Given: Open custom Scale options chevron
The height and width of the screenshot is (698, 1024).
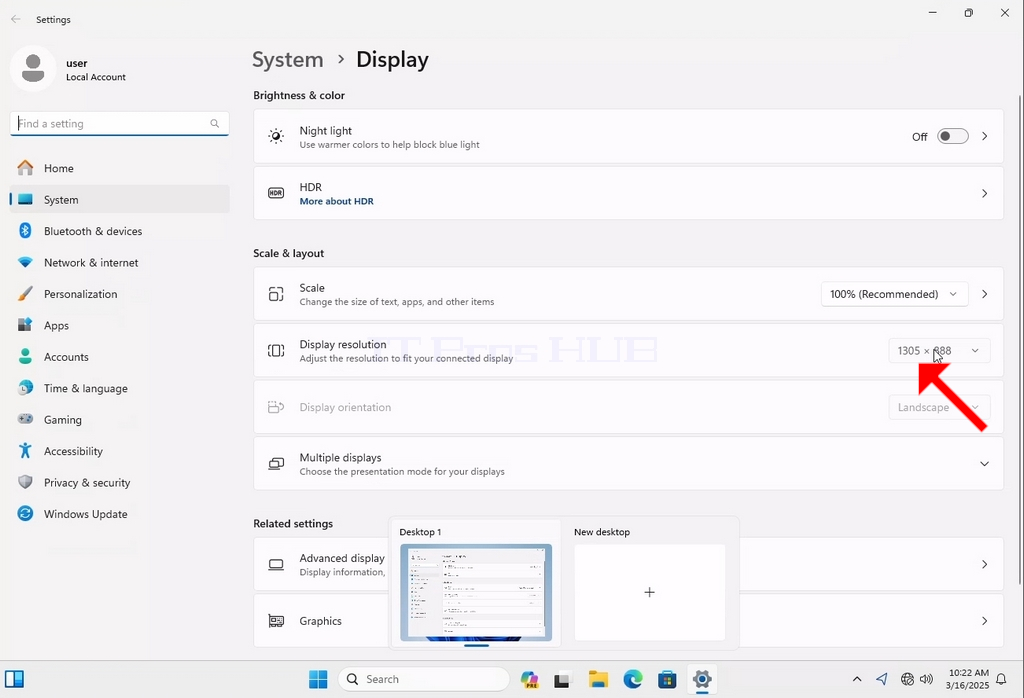Looking at the screenshot, I should click(984, 294).
